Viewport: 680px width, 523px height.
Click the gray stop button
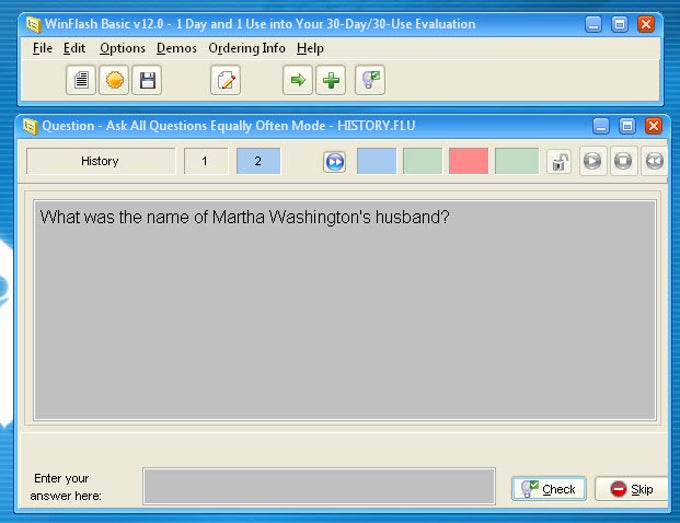[623, 161]
